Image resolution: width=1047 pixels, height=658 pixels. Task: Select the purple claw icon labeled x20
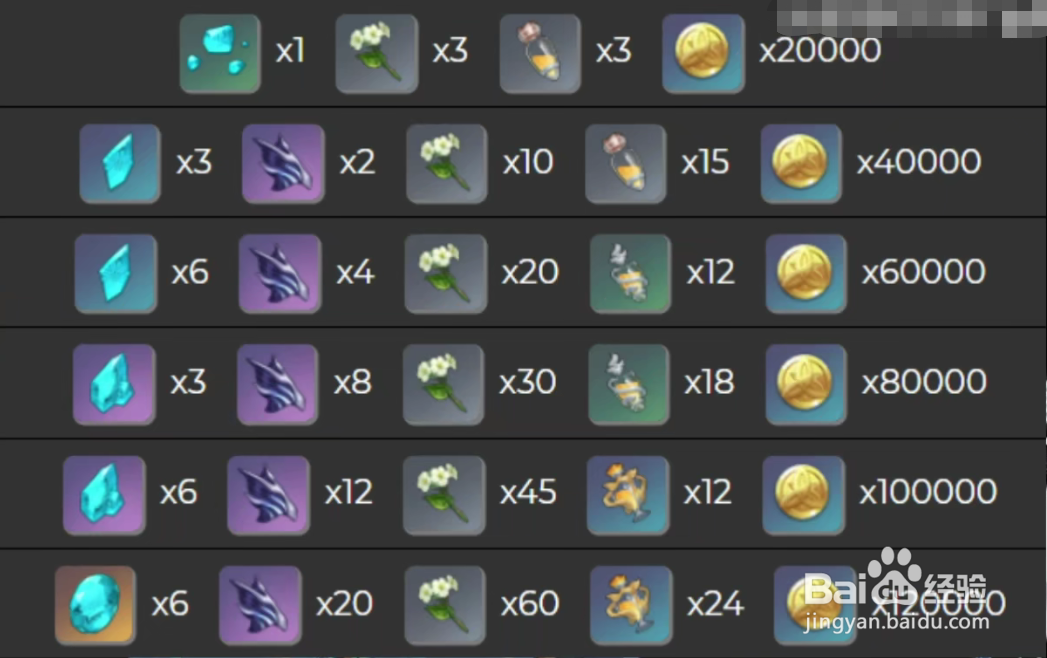point(260,606)
